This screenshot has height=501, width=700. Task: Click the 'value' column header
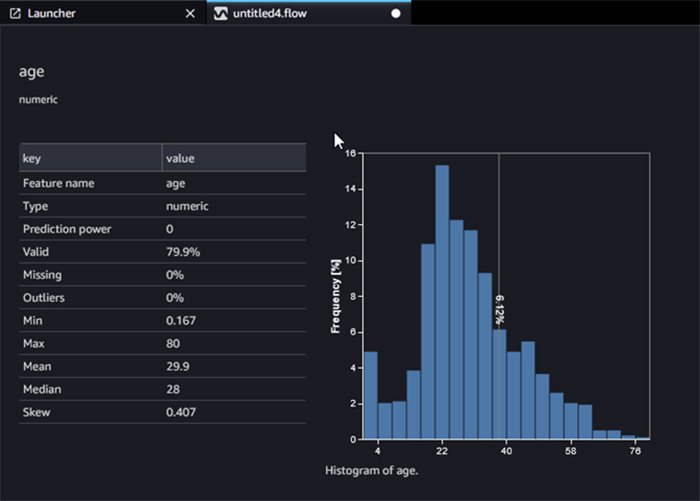pos(234,158)
